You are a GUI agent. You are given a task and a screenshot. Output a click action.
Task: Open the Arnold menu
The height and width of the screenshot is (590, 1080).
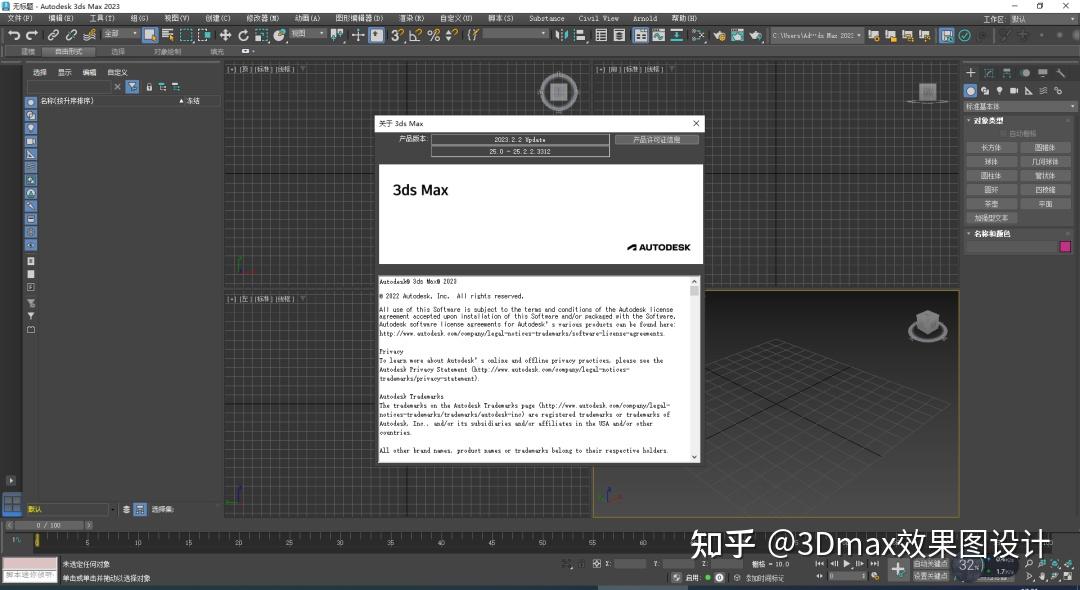(645, 17)
